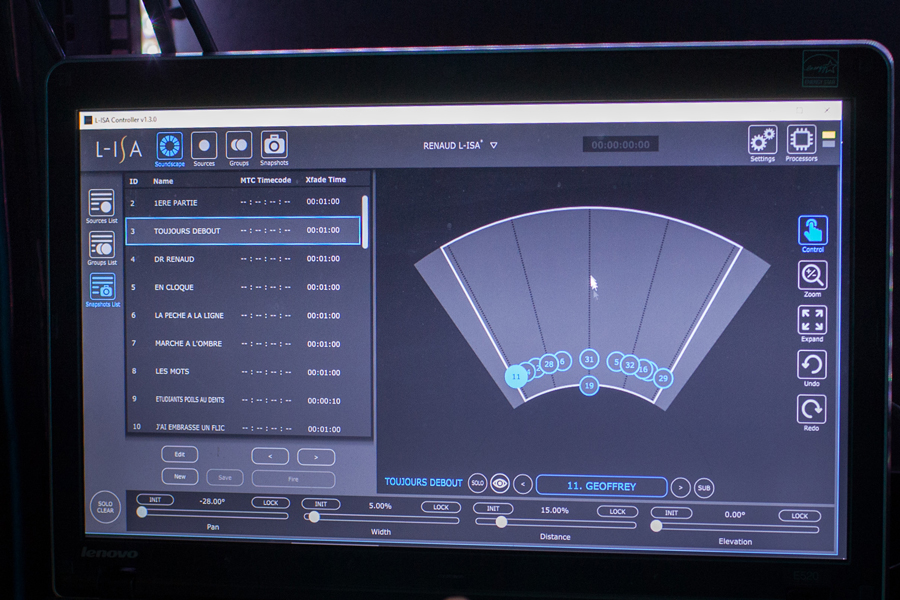Reset Distance with INIT button
The width and height of the screenshot is (900, 600).
point(493,508)
